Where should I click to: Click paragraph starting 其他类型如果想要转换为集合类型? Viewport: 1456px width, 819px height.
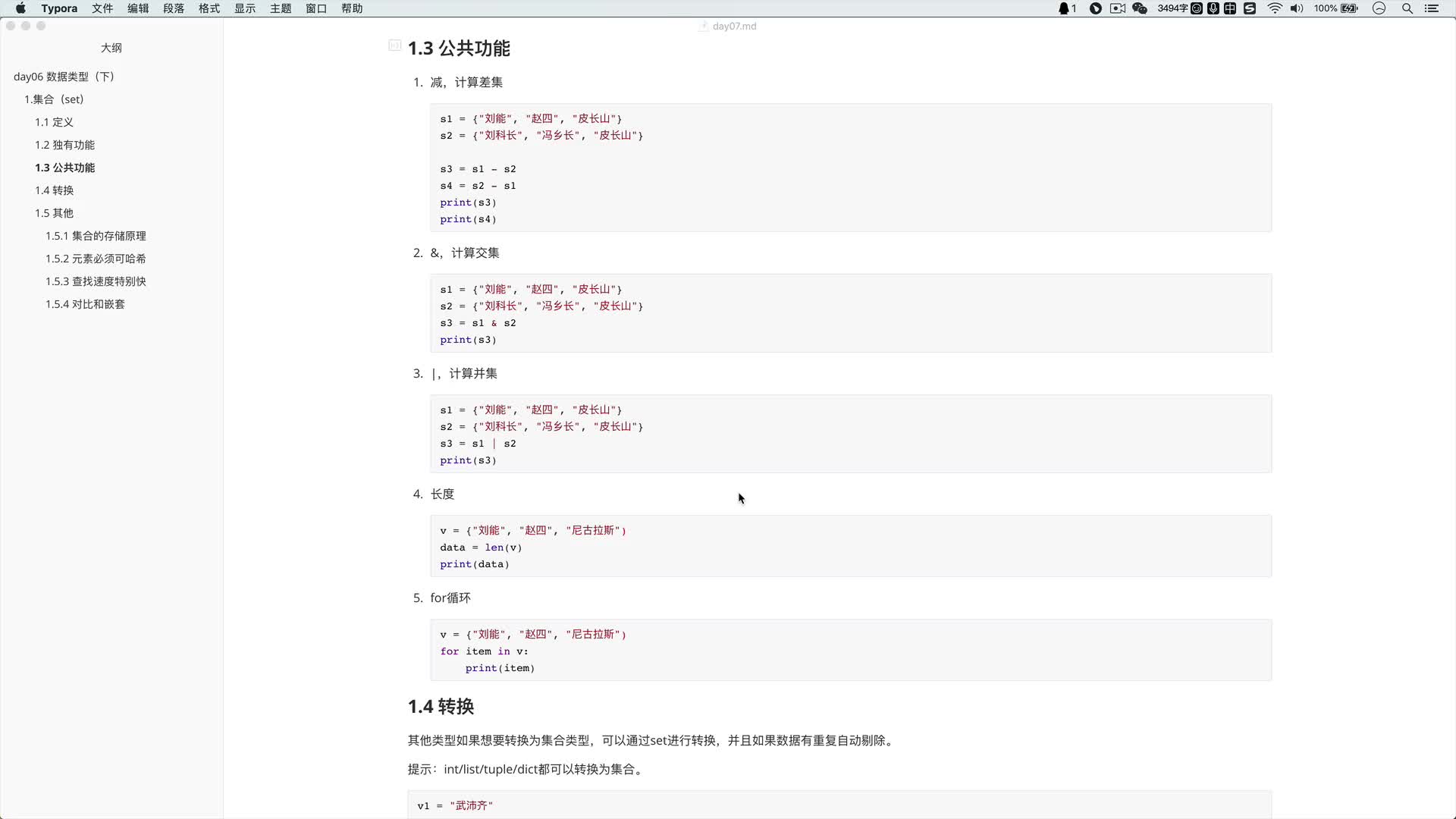click(652, 740)
